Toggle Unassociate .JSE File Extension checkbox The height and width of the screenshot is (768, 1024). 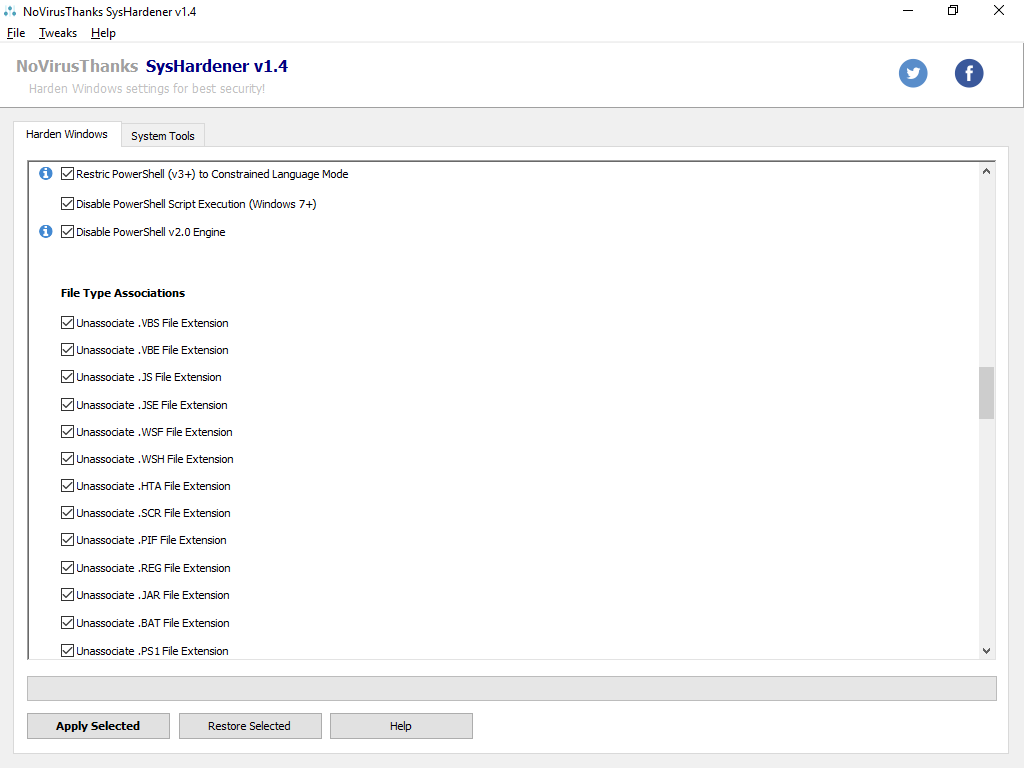point(67,405)
